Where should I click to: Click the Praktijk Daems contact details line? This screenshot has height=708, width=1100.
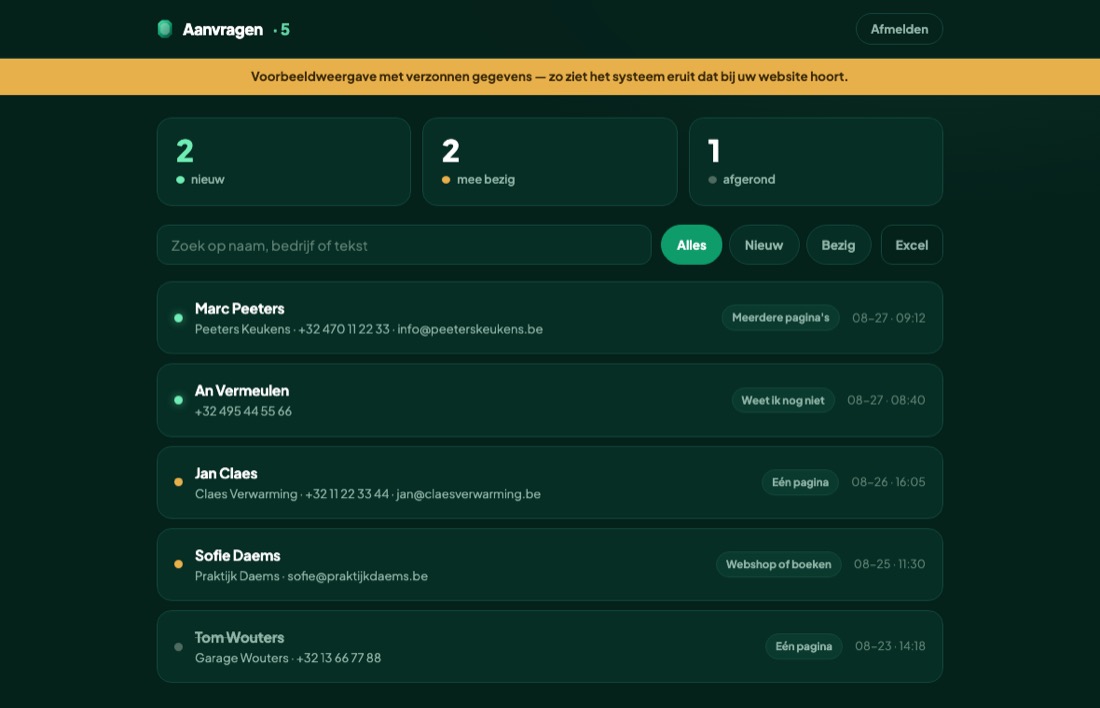pyautogui.click(x=311, y=576)
